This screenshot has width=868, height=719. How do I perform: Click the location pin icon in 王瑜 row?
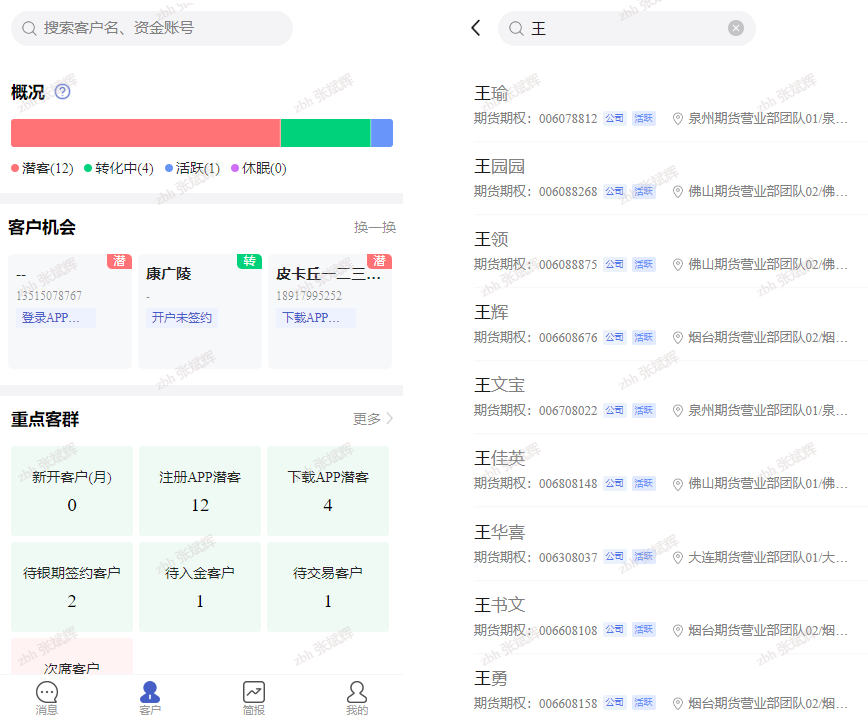[678, 118]
